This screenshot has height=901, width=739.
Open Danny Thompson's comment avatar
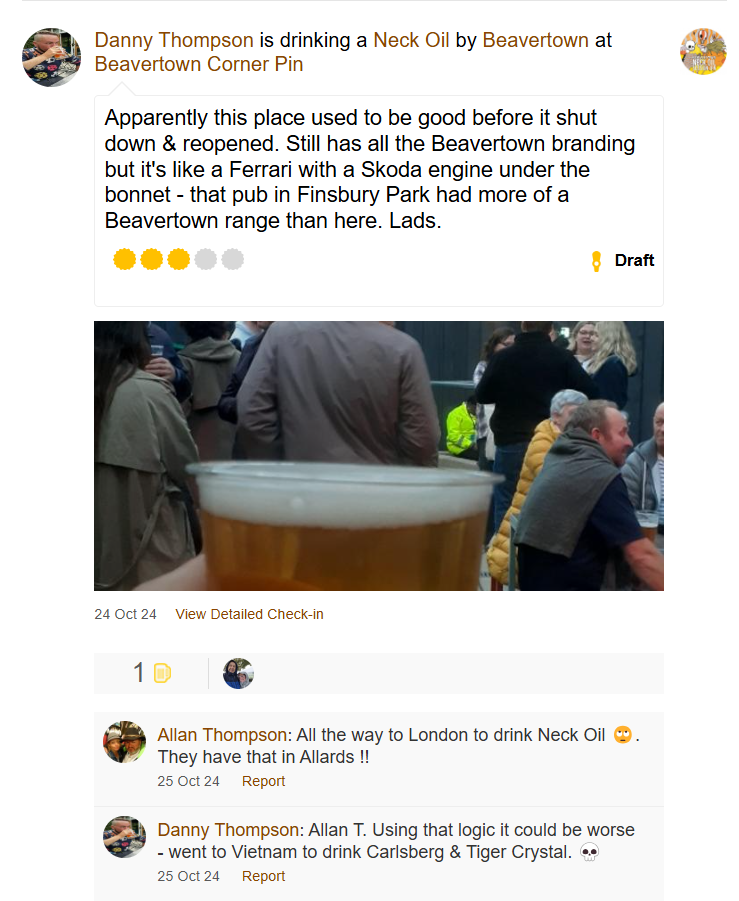[x=125, y=837]
